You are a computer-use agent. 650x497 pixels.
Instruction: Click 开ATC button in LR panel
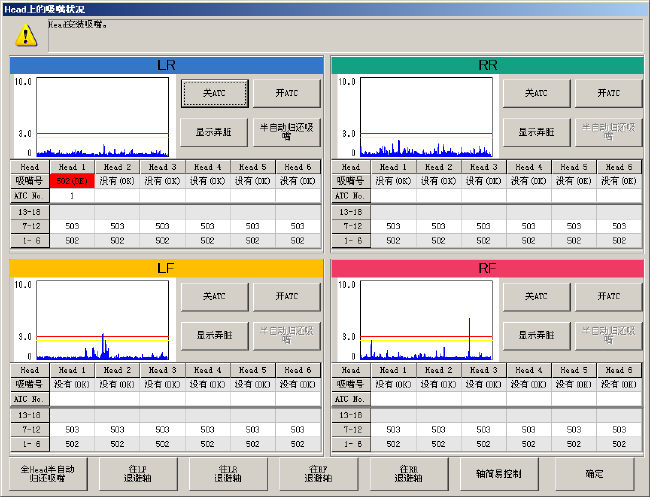point(285,93)
